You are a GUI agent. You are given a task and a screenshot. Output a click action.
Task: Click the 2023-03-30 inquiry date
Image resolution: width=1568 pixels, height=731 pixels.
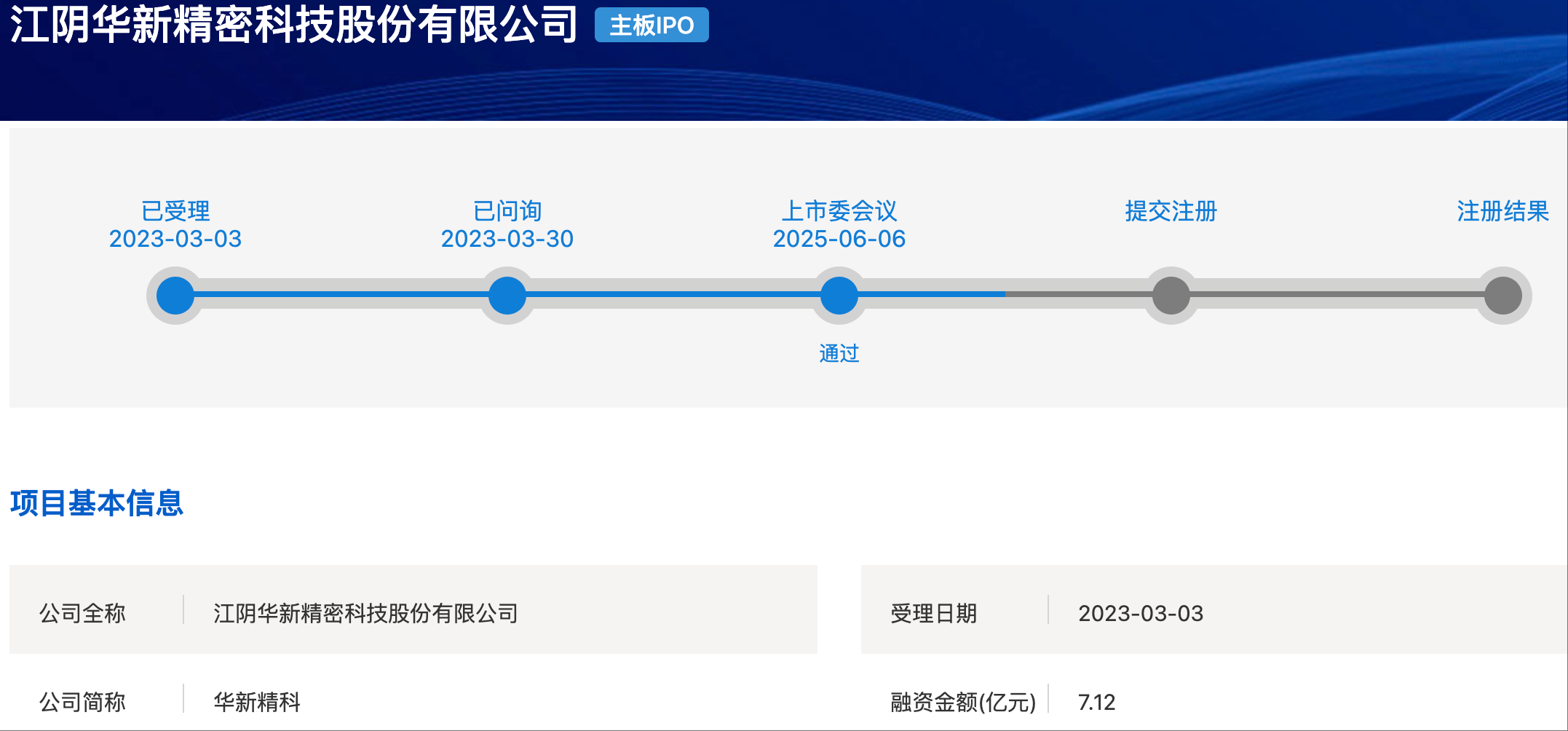tap(507, 239)
